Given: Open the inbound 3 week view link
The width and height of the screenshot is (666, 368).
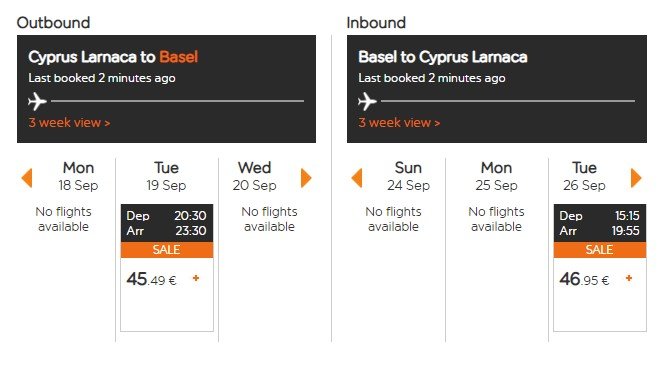Looking at the screenshot, I should click(x=399, y=123).
